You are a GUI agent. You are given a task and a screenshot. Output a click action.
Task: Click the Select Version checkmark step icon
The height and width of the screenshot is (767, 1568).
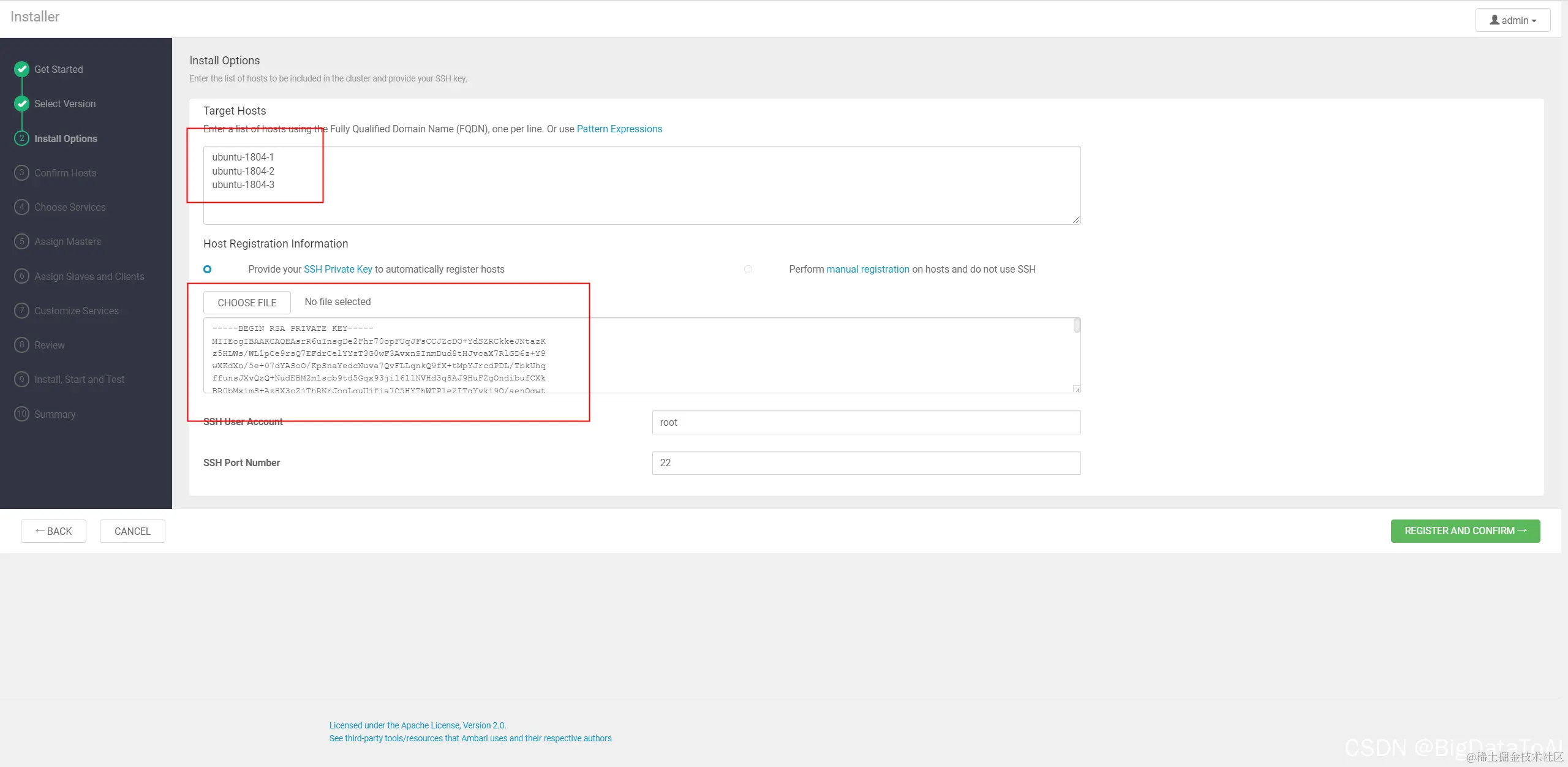point(22,104)
